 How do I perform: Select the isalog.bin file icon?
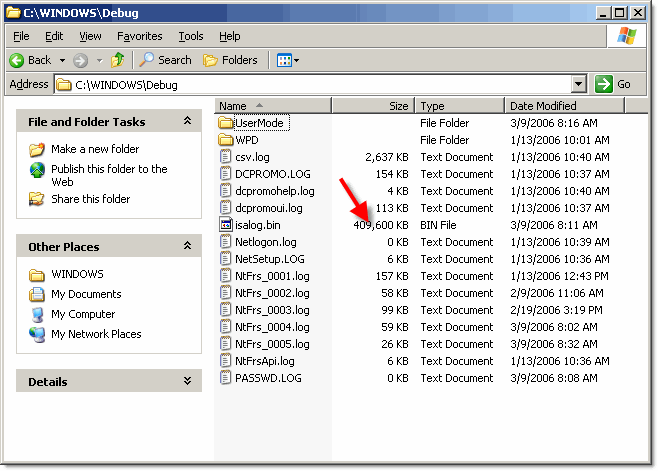coord(225,225)
